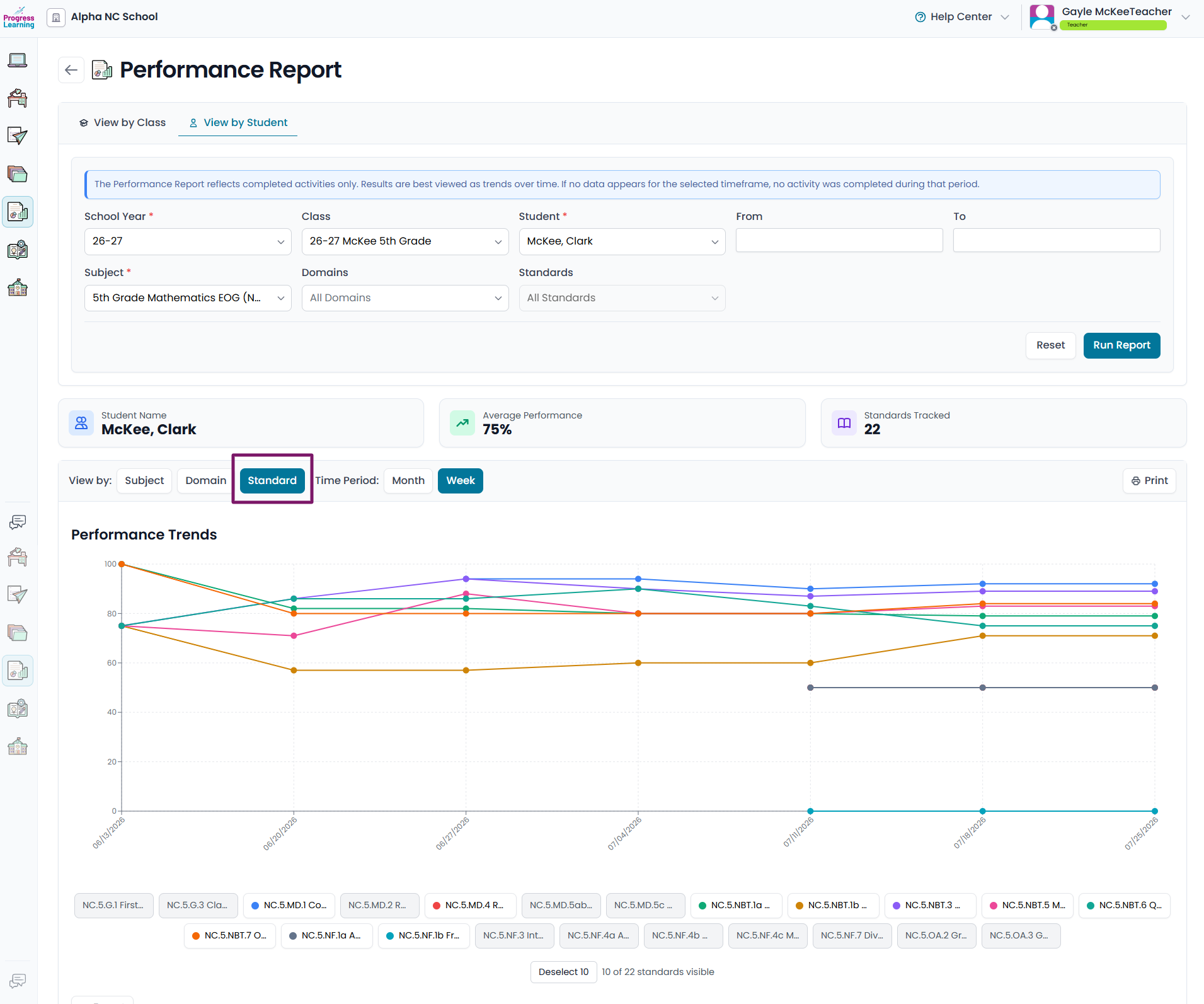The height and width of the screenshot is (1004, 1204).
Task: Click the school building sidebar icon
Action: (18, 288)
